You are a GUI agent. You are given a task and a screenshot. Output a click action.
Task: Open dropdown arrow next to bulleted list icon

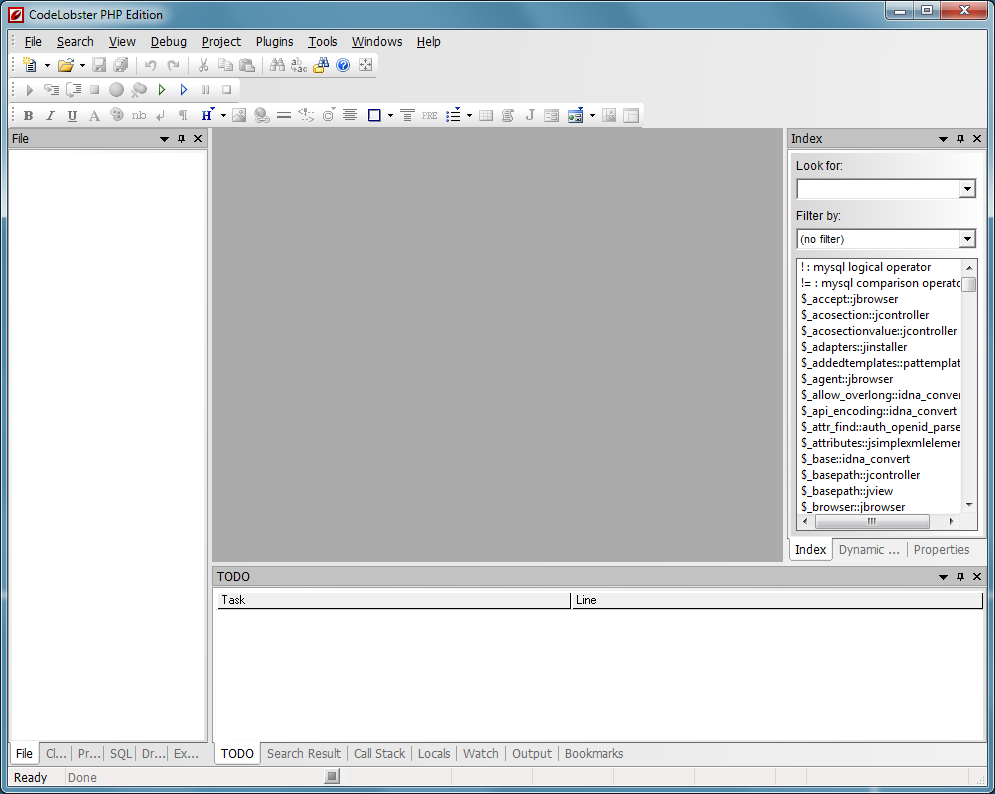[x=470, y=116]
